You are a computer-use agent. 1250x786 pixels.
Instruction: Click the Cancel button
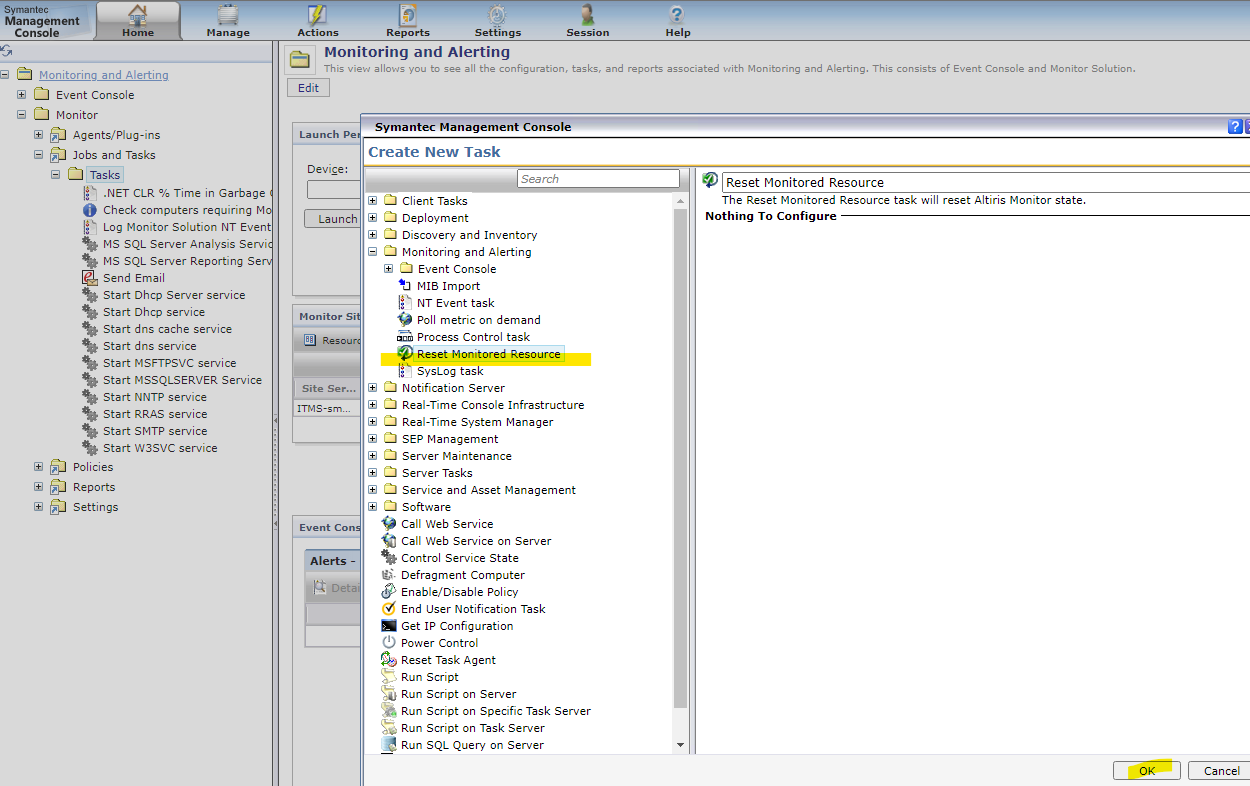pyautogui.click(x=1221, y=771)
